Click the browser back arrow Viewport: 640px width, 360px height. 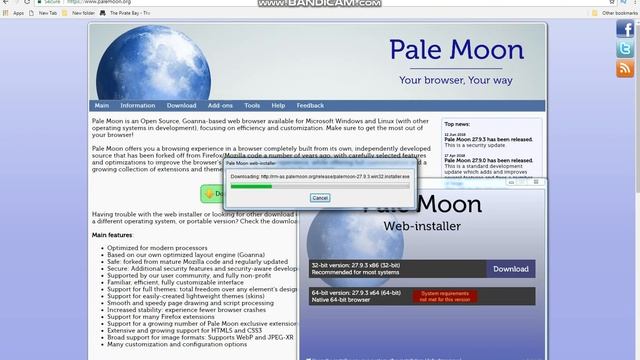tap(6, 2)
